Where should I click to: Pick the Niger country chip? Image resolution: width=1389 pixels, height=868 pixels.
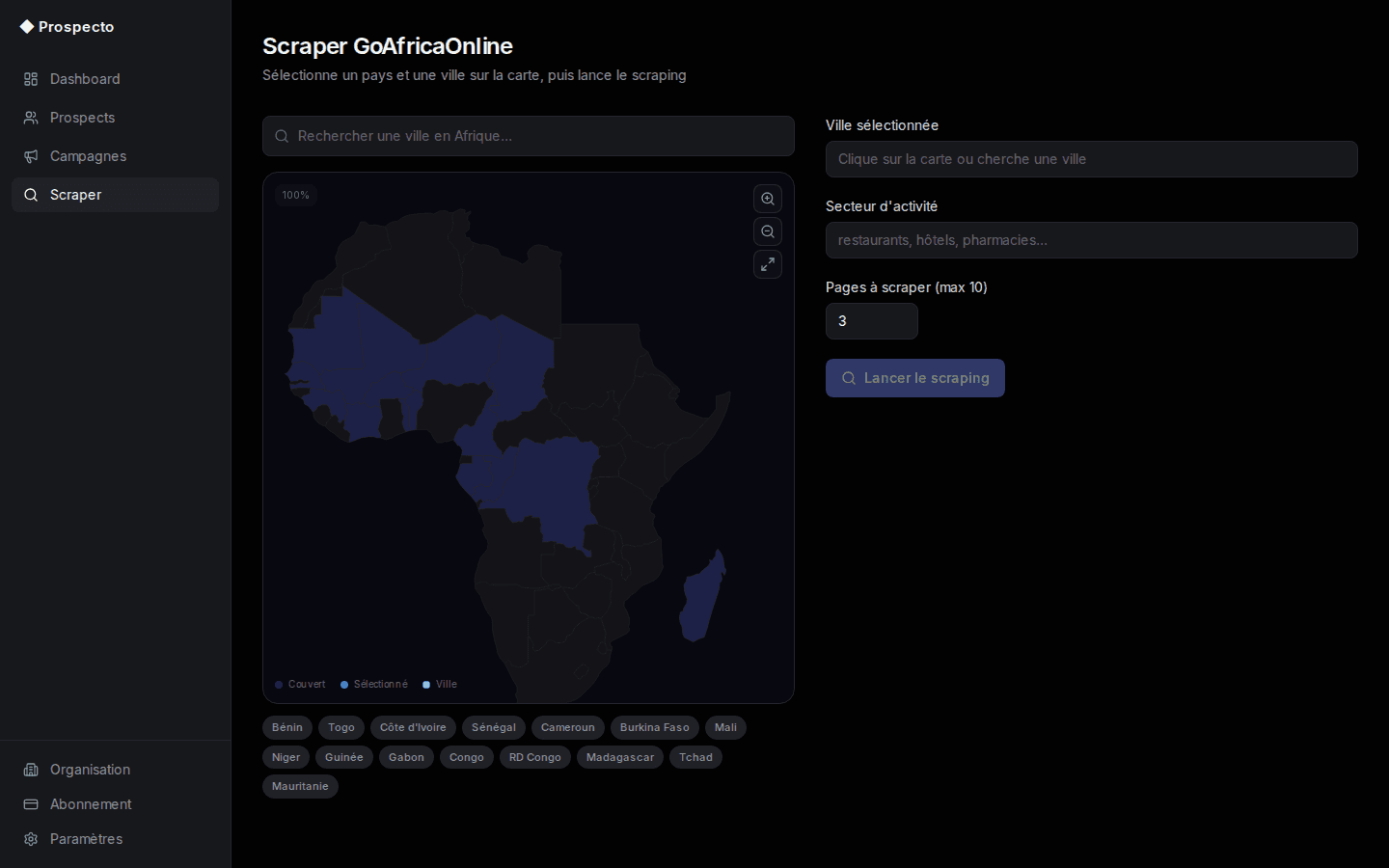(286, 757)
